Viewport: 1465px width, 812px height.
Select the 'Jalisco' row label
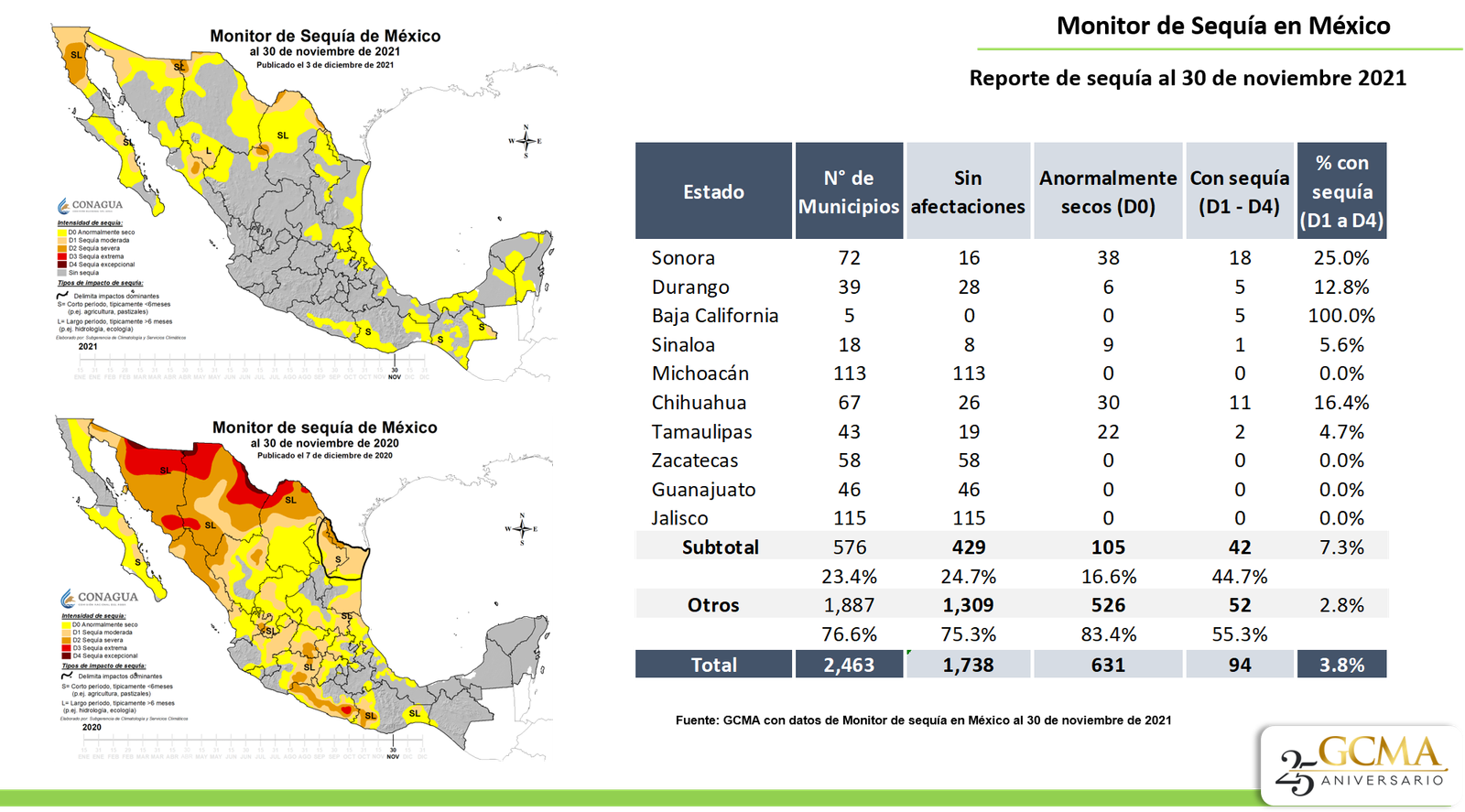[679, 518]
